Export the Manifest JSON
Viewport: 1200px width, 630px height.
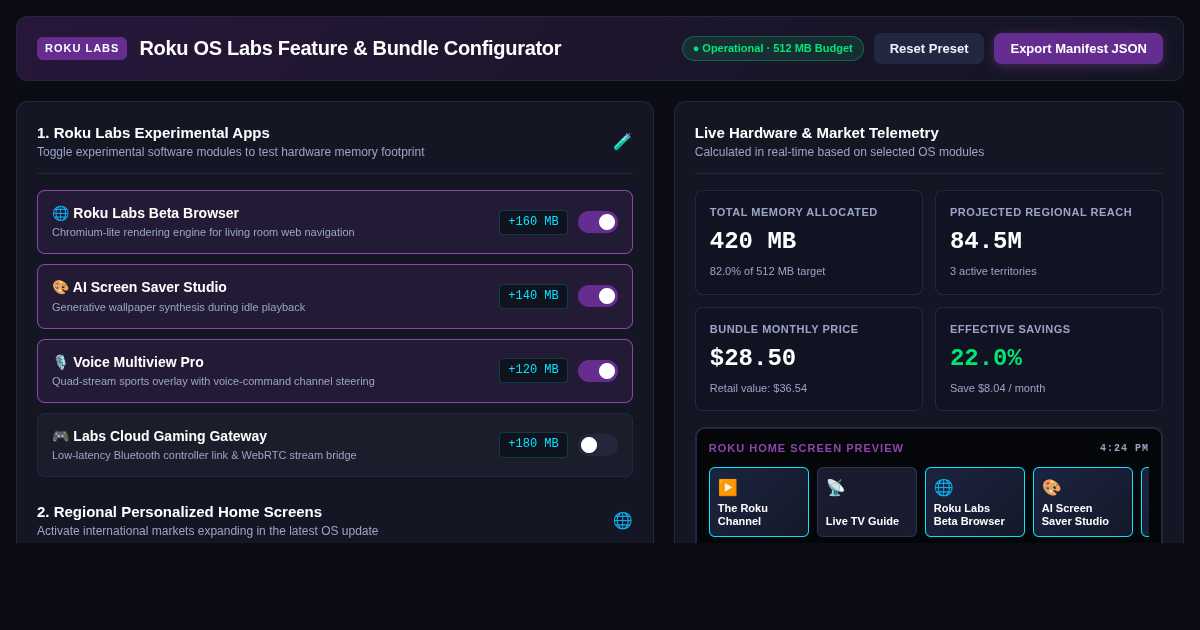pyautogui.click(x=1078, y=48)
